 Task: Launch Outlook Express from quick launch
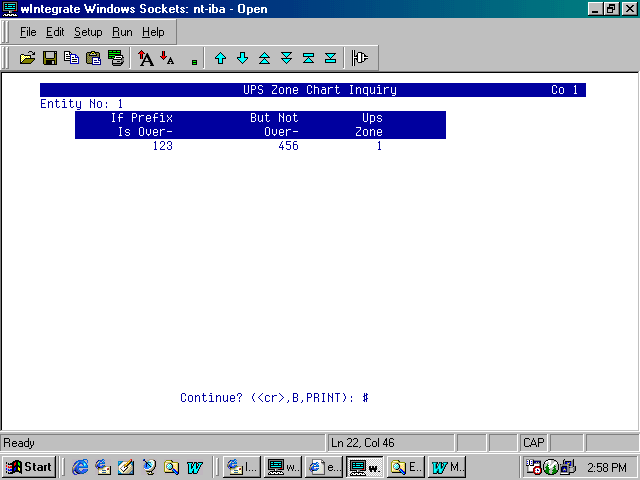(x=103, y=467)
